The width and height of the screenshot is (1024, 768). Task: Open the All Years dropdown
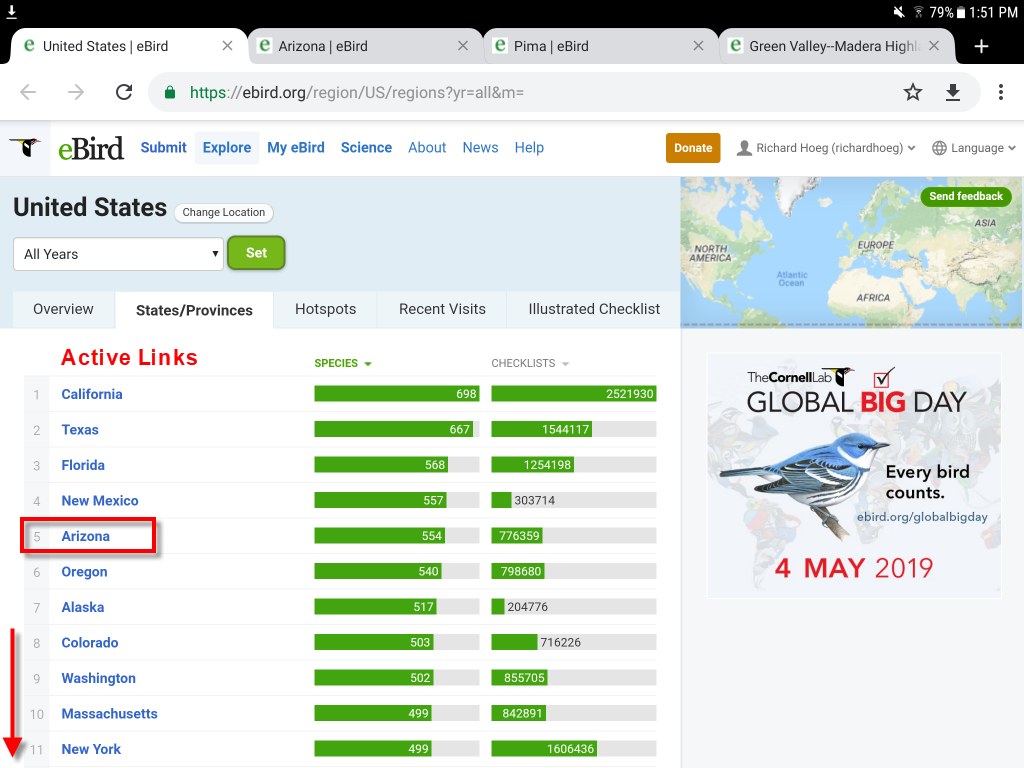click(x=118, y=254)
